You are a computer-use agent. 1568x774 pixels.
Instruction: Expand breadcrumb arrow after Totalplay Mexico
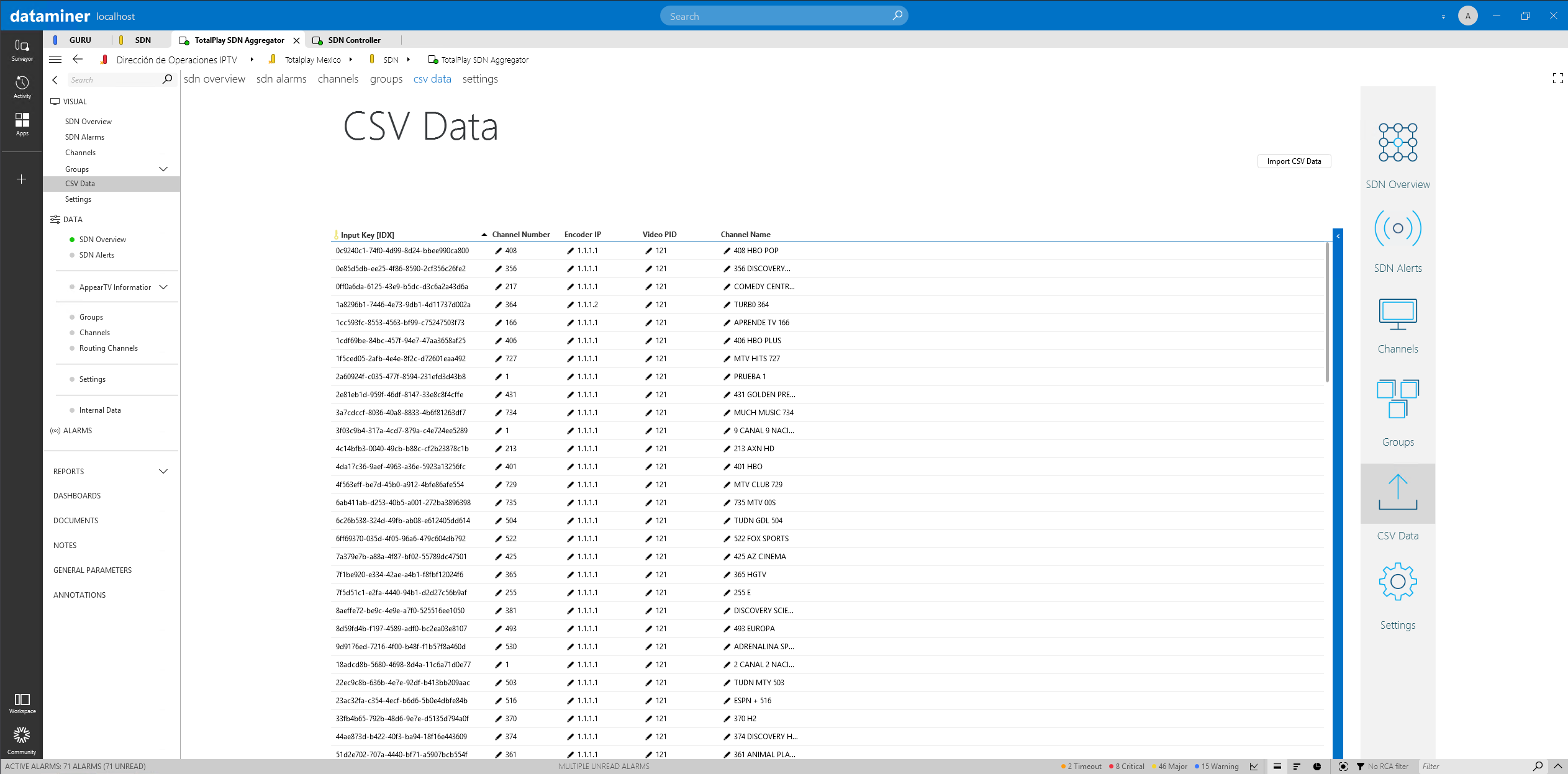(351, 60)
